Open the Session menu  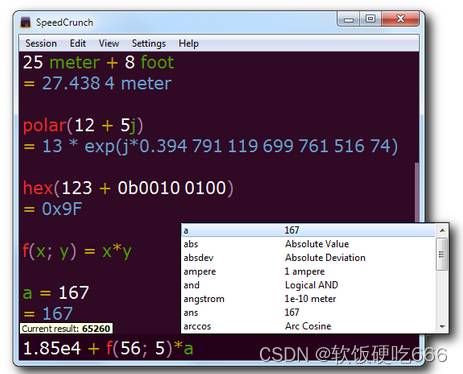(41, 43)
